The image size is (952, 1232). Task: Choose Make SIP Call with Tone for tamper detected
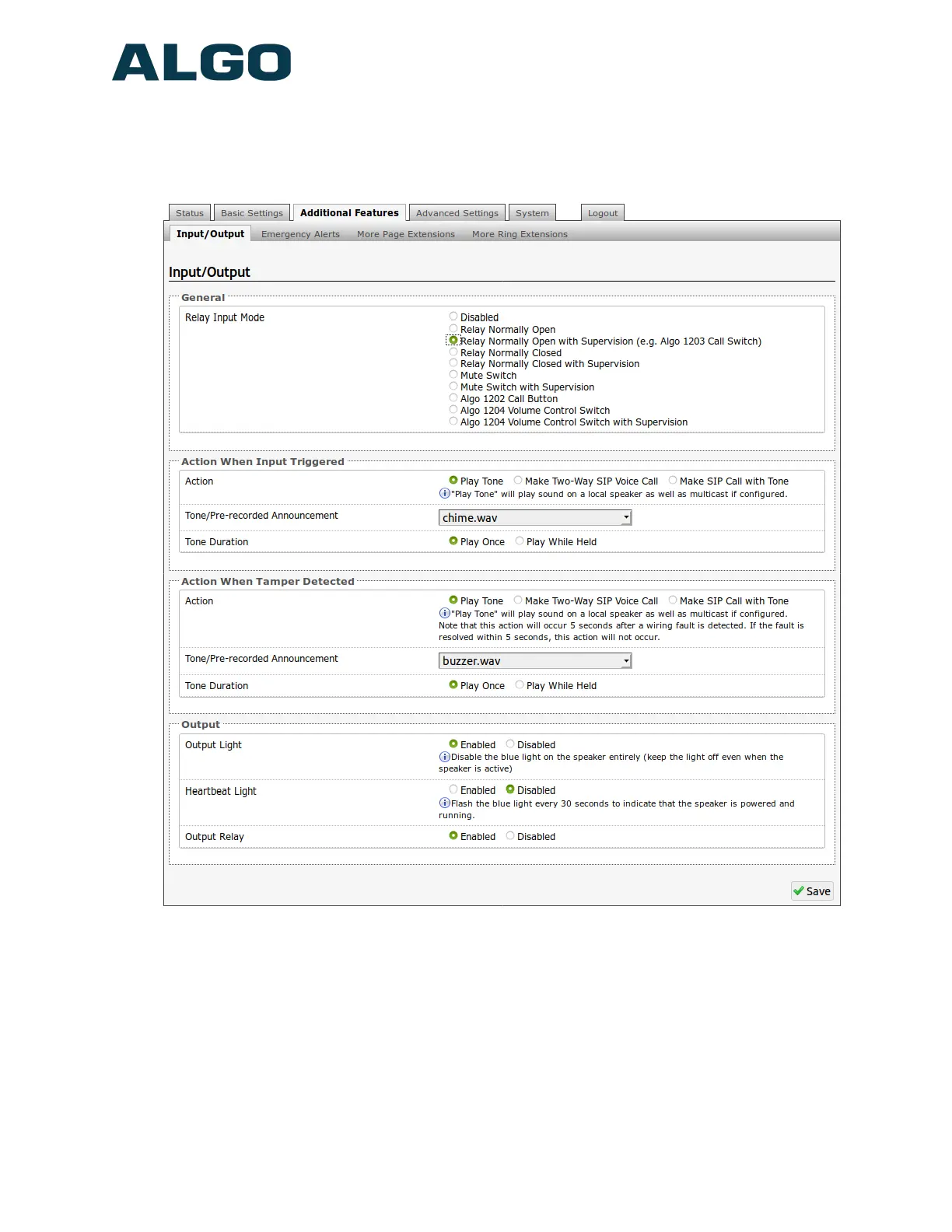(673, 600)
